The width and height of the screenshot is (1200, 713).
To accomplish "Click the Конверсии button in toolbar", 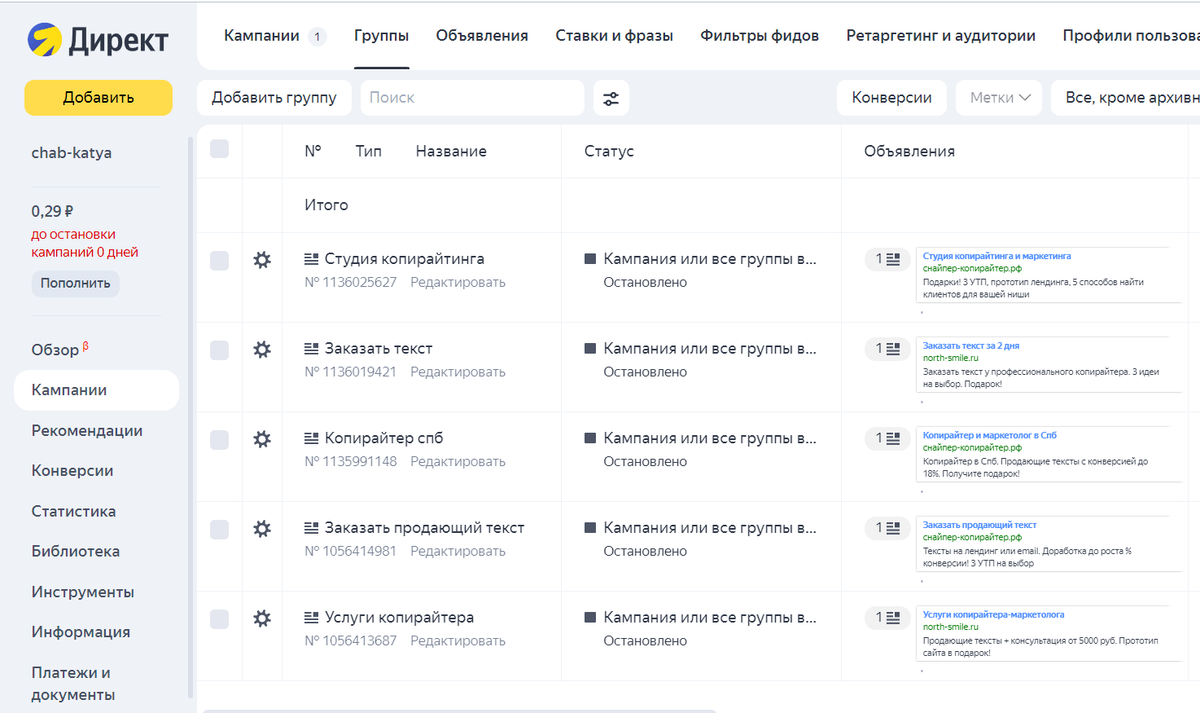I will 892,98.
